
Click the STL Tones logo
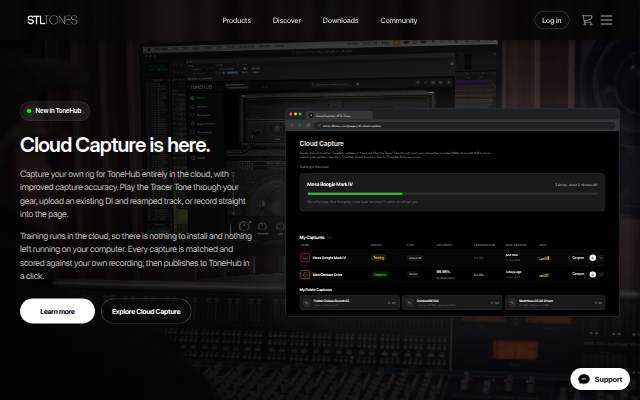pos(52,20)
